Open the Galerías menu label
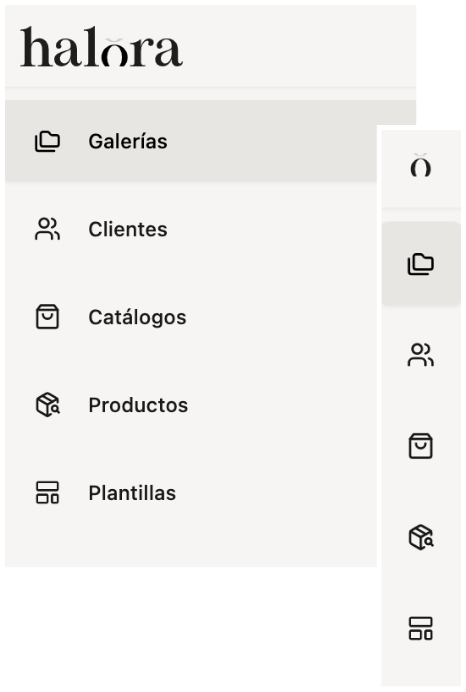 tap(128, 142)
